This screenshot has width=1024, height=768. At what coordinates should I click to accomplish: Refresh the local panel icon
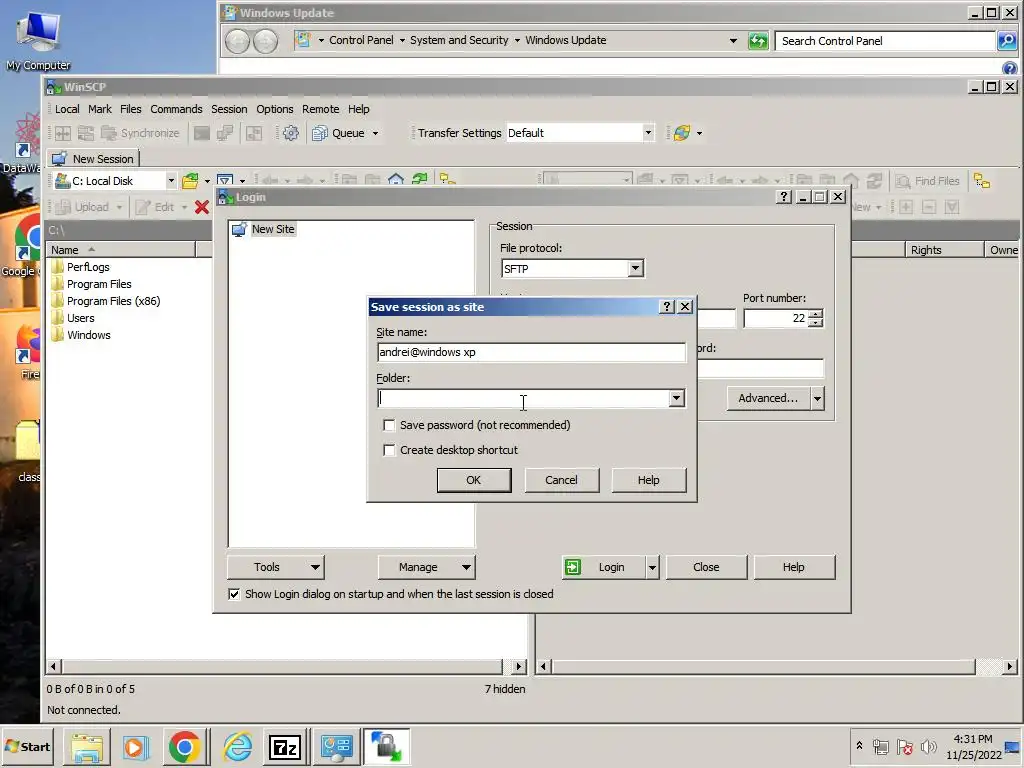(420, 180)
